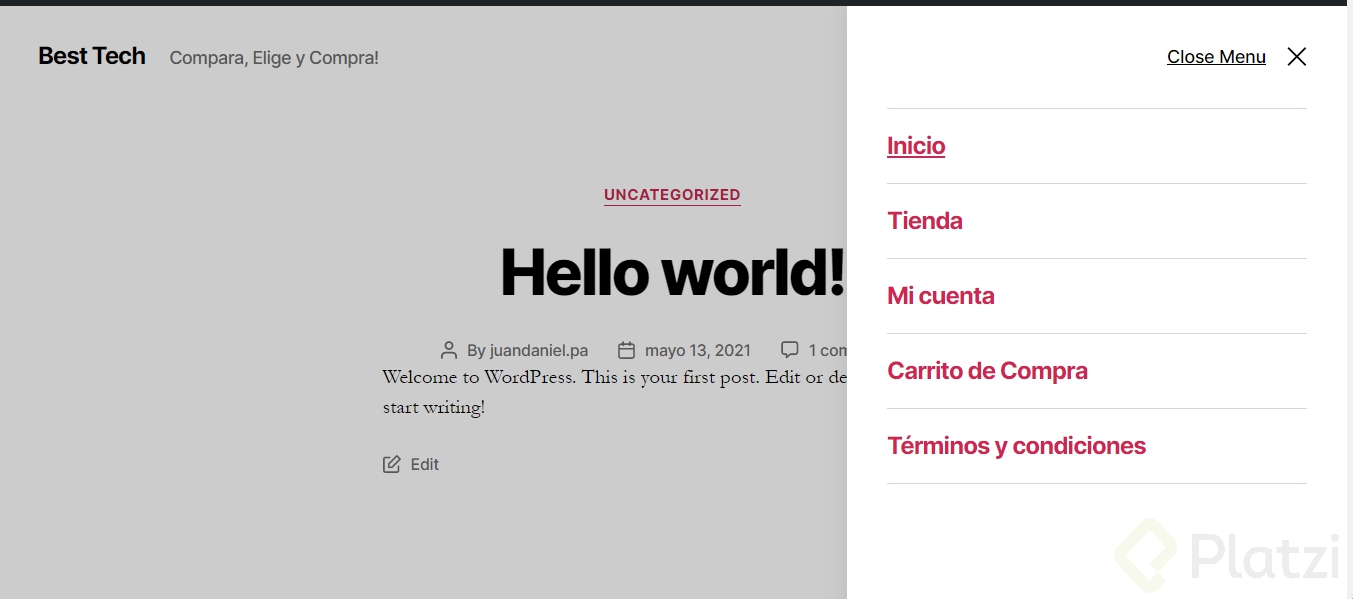1353x599 pixels.
Task: Click the UNCATEGORIZED category link
Action: (x=672, y=195)
